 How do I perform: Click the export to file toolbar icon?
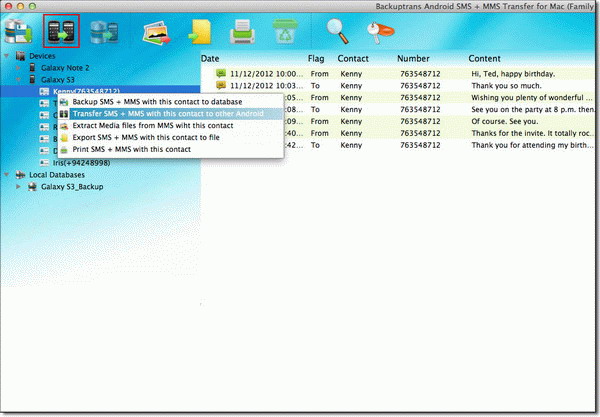tap(200, 32)
